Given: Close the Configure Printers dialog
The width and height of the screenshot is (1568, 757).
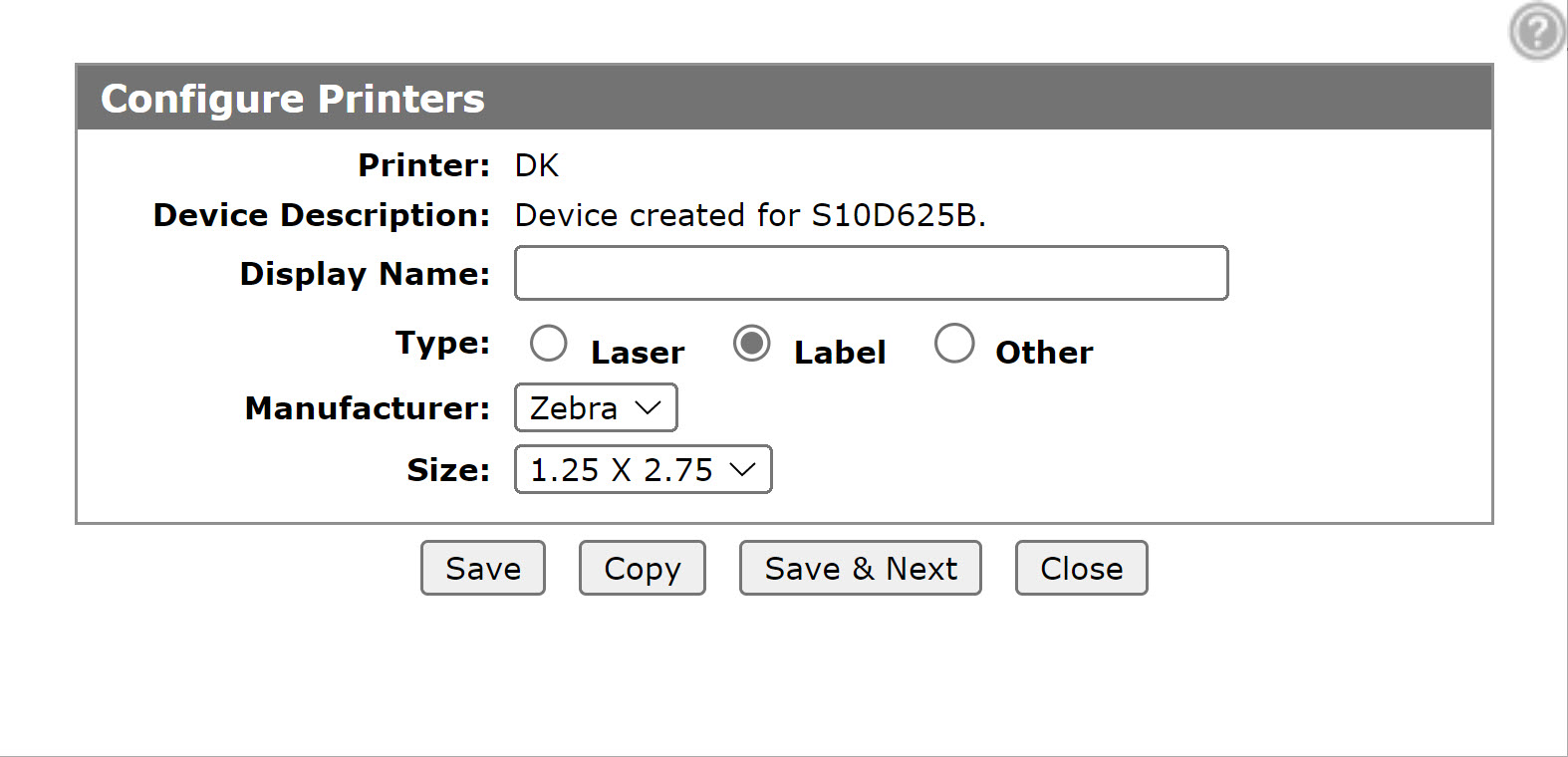Looking at the screenshot, I should click(x=1082, y=568).
